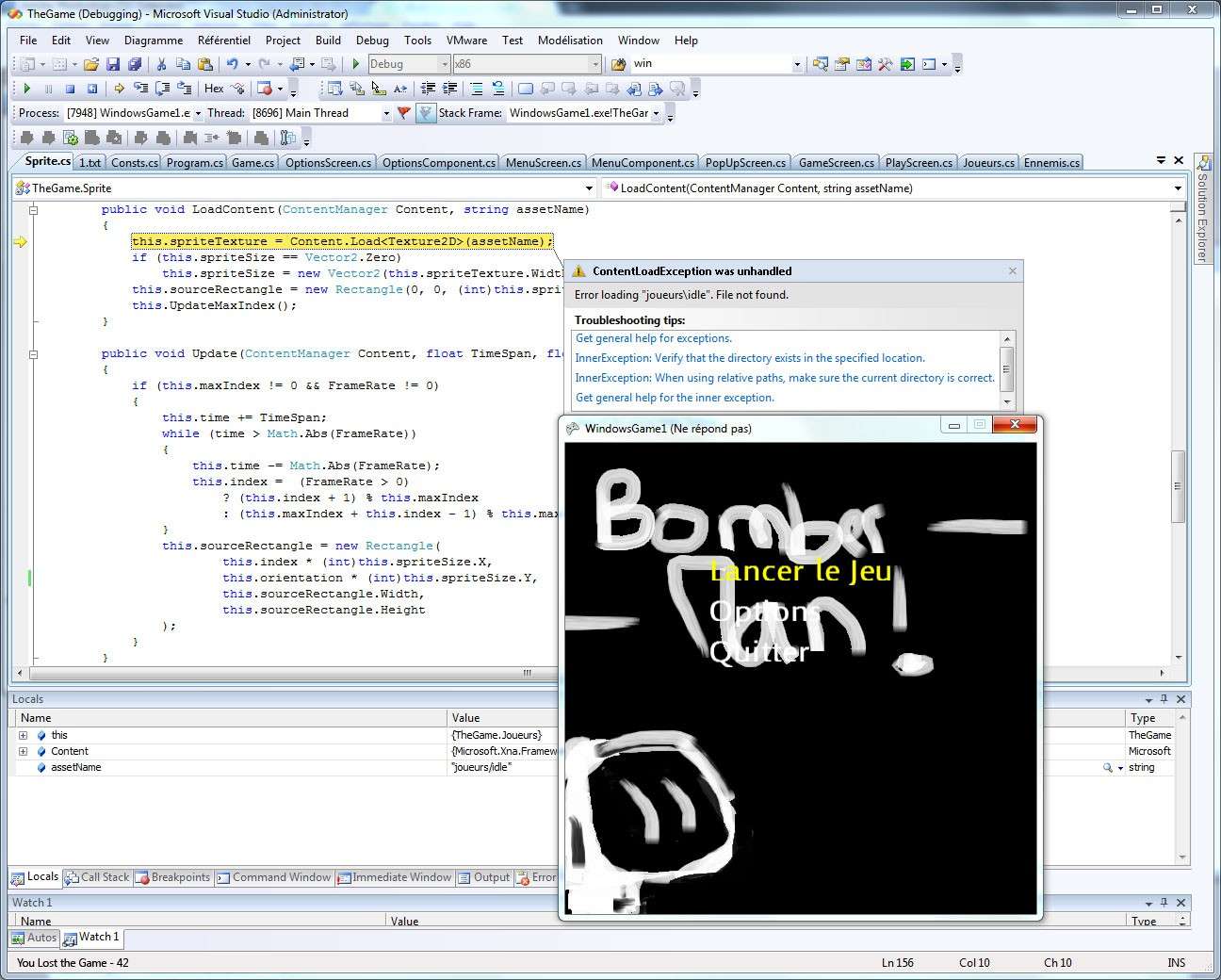Click 'Options' in the WindowsGame1 menu

click(764, 612)
